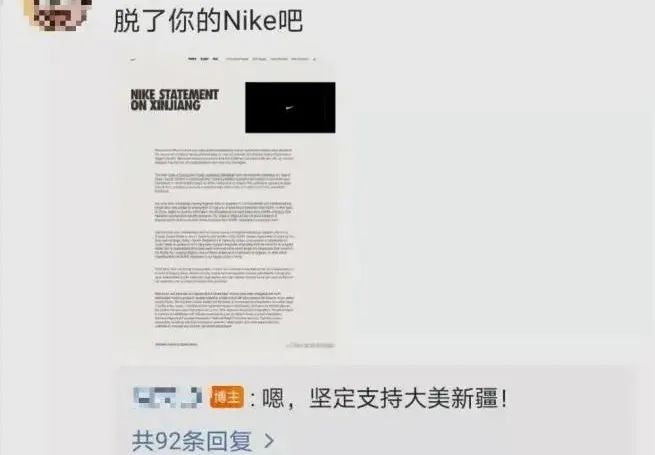Click the first paragraph of the Nike statement
The height and width of the screenshot is (455, 655).
point(224,155)
